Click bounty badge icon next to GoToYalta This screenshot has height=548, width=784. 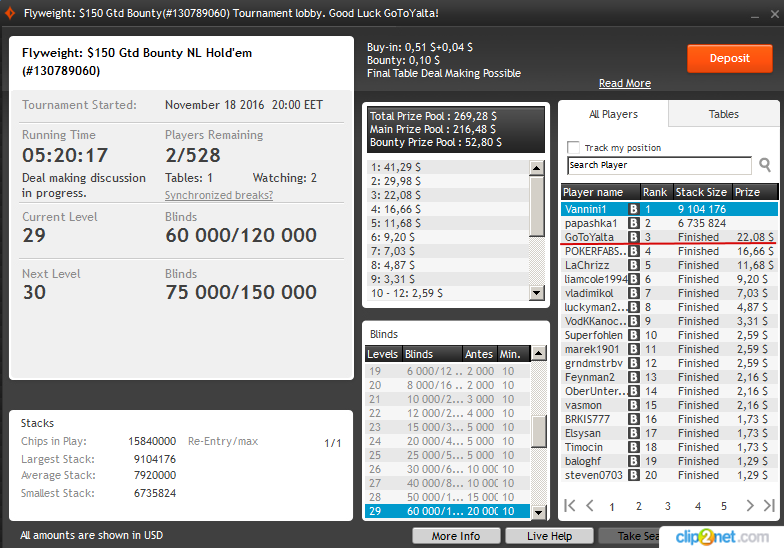click(x=634, y=237)
